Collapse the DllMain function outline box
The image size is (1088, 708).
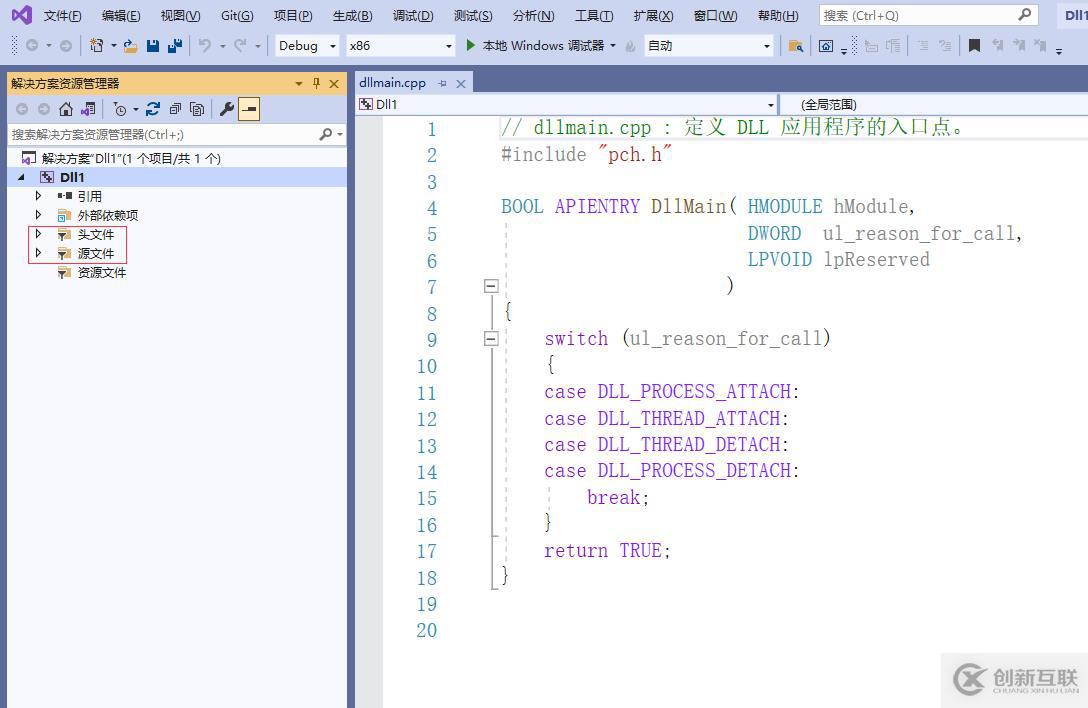click(x=490, y=286)
